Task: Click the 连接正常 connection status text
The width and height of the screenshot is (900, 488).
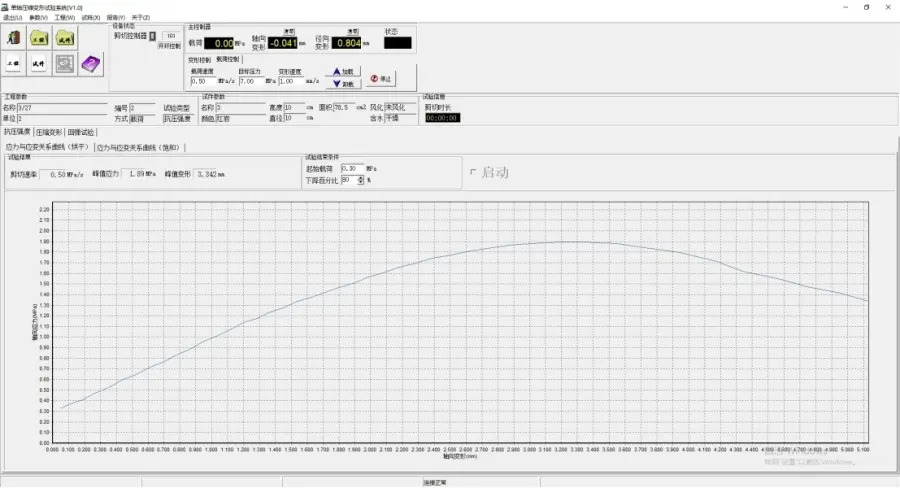Action: pos(435,483)
